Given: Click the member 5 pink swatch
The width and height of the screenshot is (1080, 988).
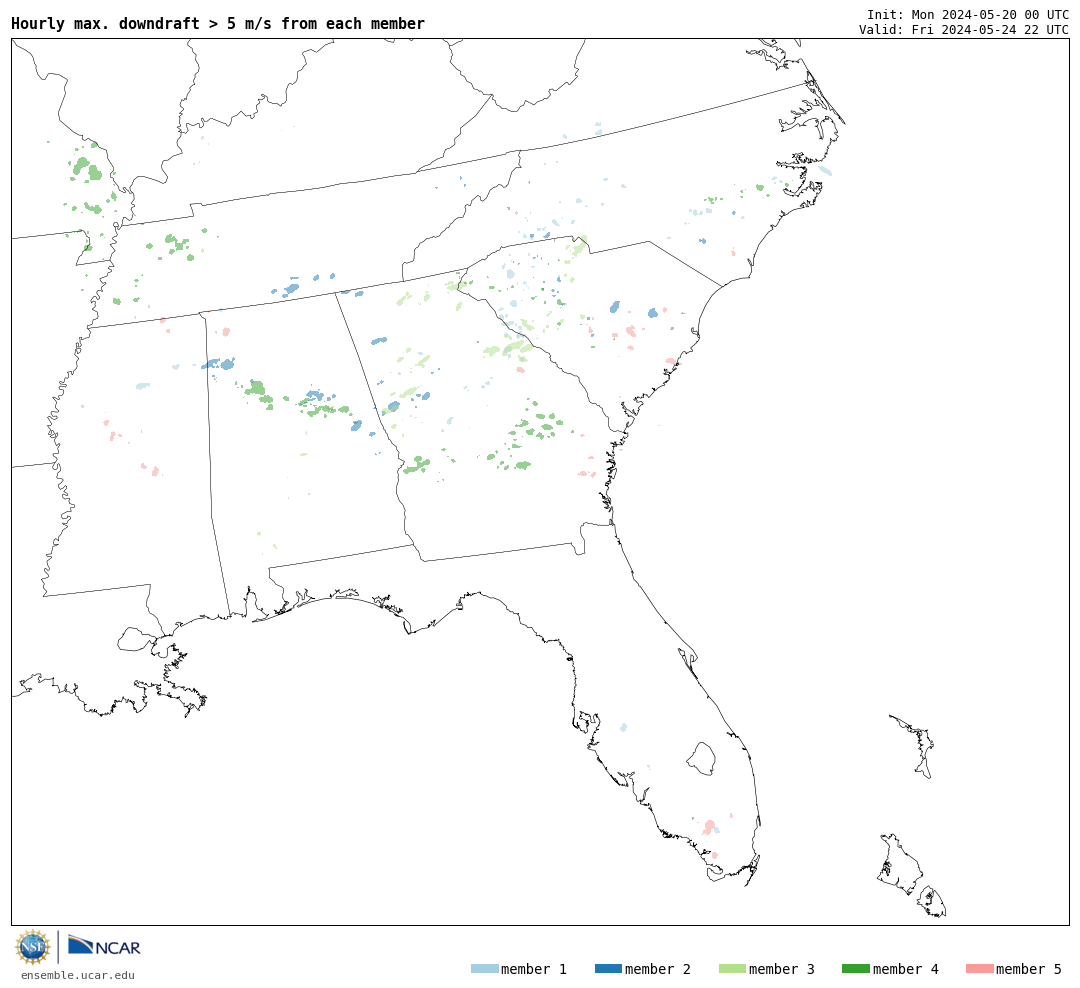Looking at the screenshot, I should click(x=979, y=968).
